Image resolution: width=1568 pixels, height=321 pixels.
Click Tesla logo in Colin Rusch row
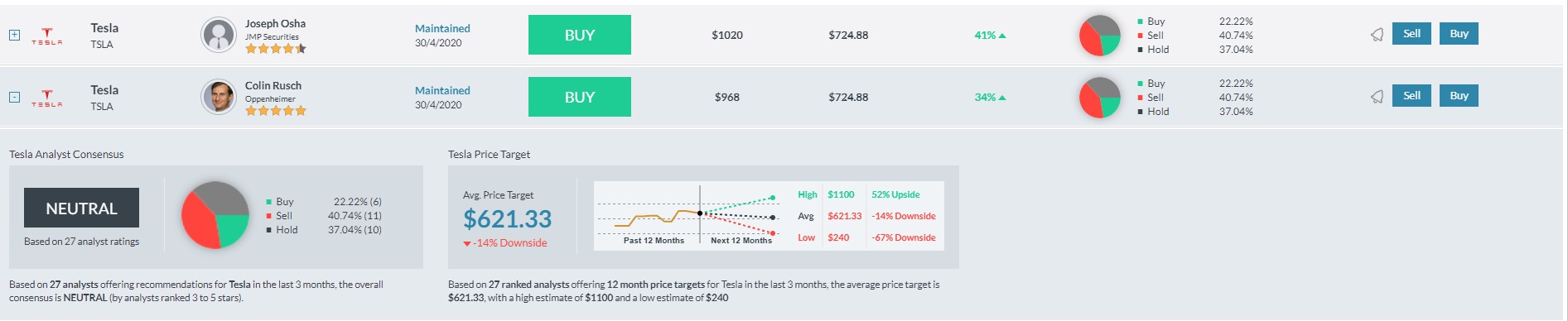point(47,98)
